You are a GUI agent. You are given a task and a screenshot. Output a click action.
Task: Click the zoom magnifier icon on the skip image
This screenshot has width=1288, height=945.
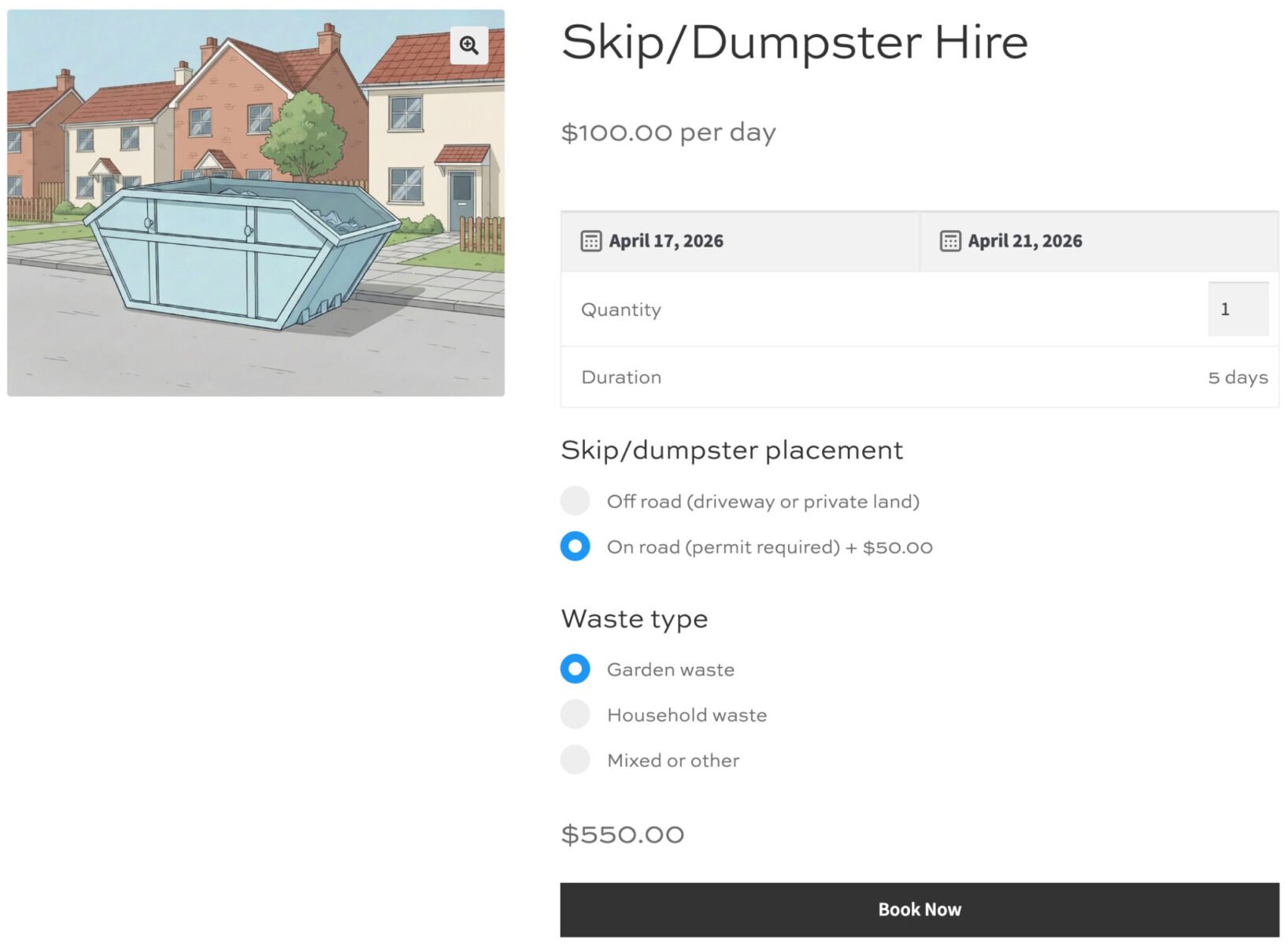[x=469, y=45]
